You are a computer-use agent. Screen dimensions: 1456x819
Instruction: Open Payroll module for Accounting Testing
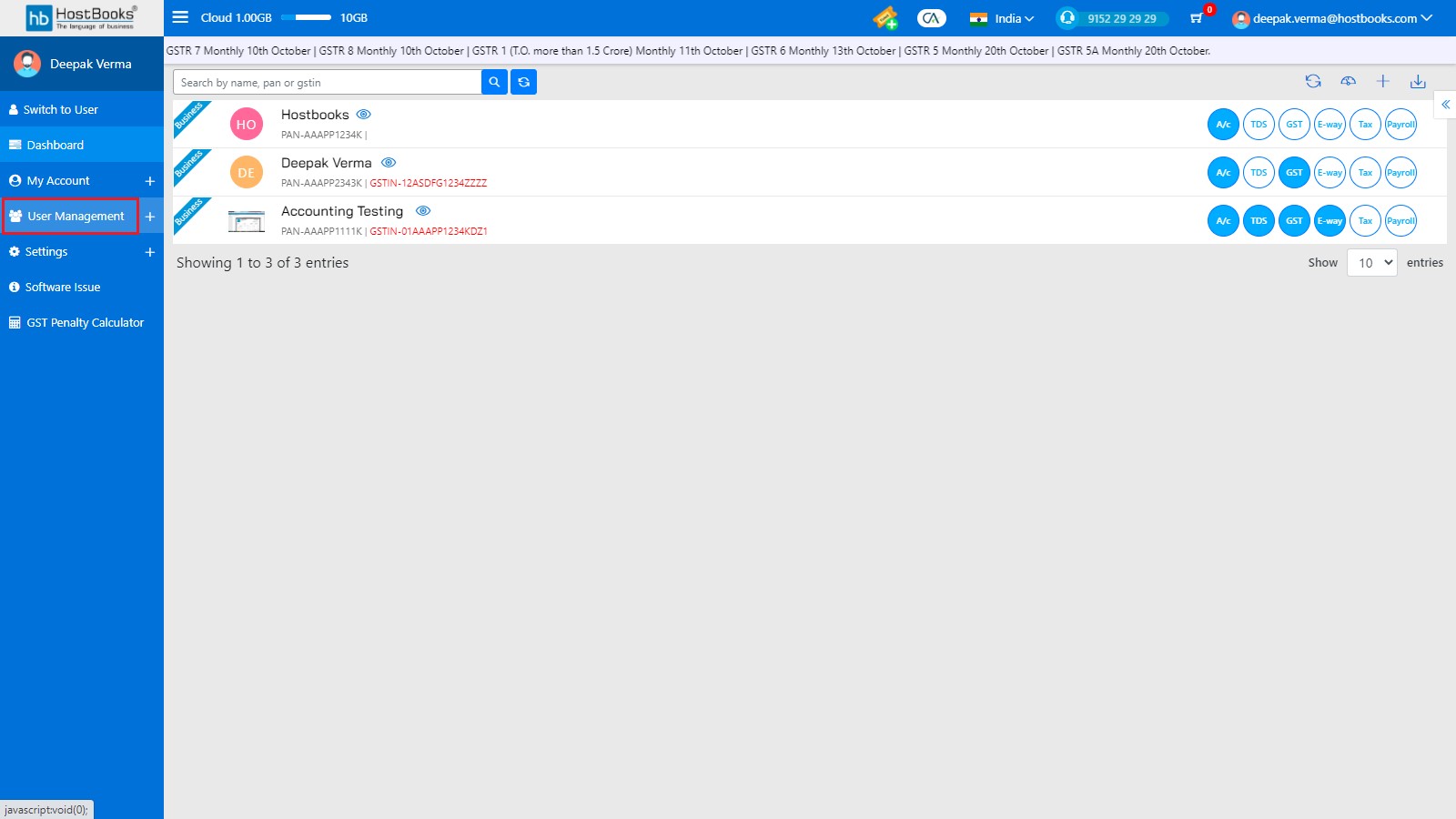[x=1400, y=221]
